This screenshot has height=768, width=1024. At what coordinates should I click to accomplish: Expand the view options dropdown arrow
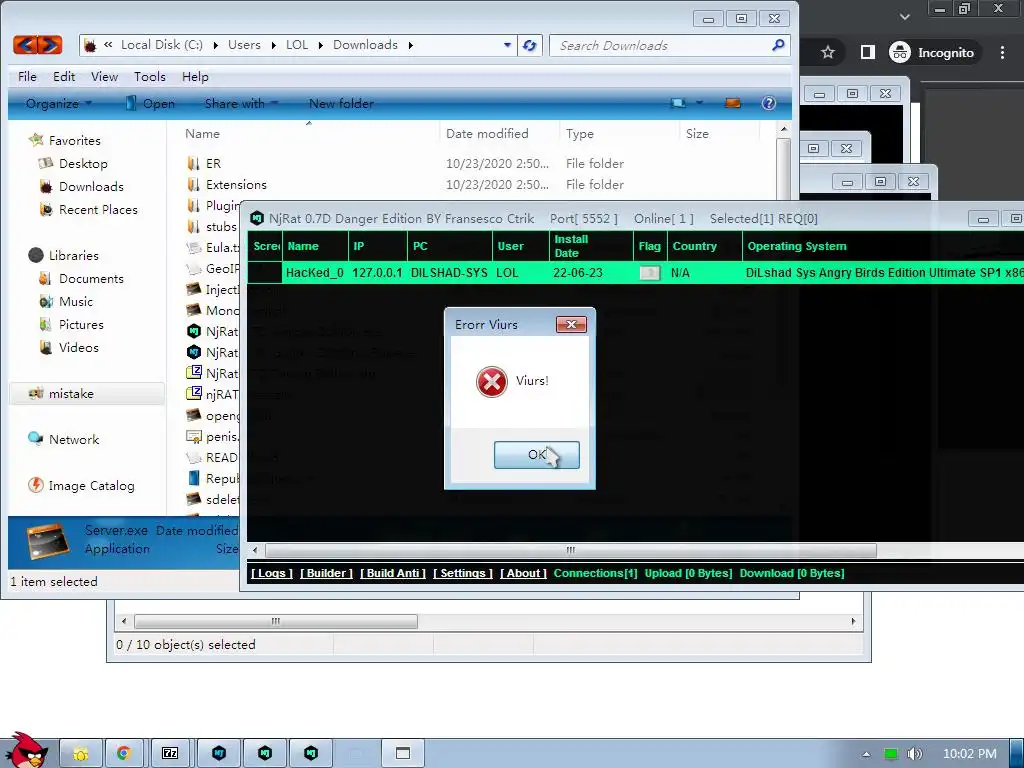point(699,103)
